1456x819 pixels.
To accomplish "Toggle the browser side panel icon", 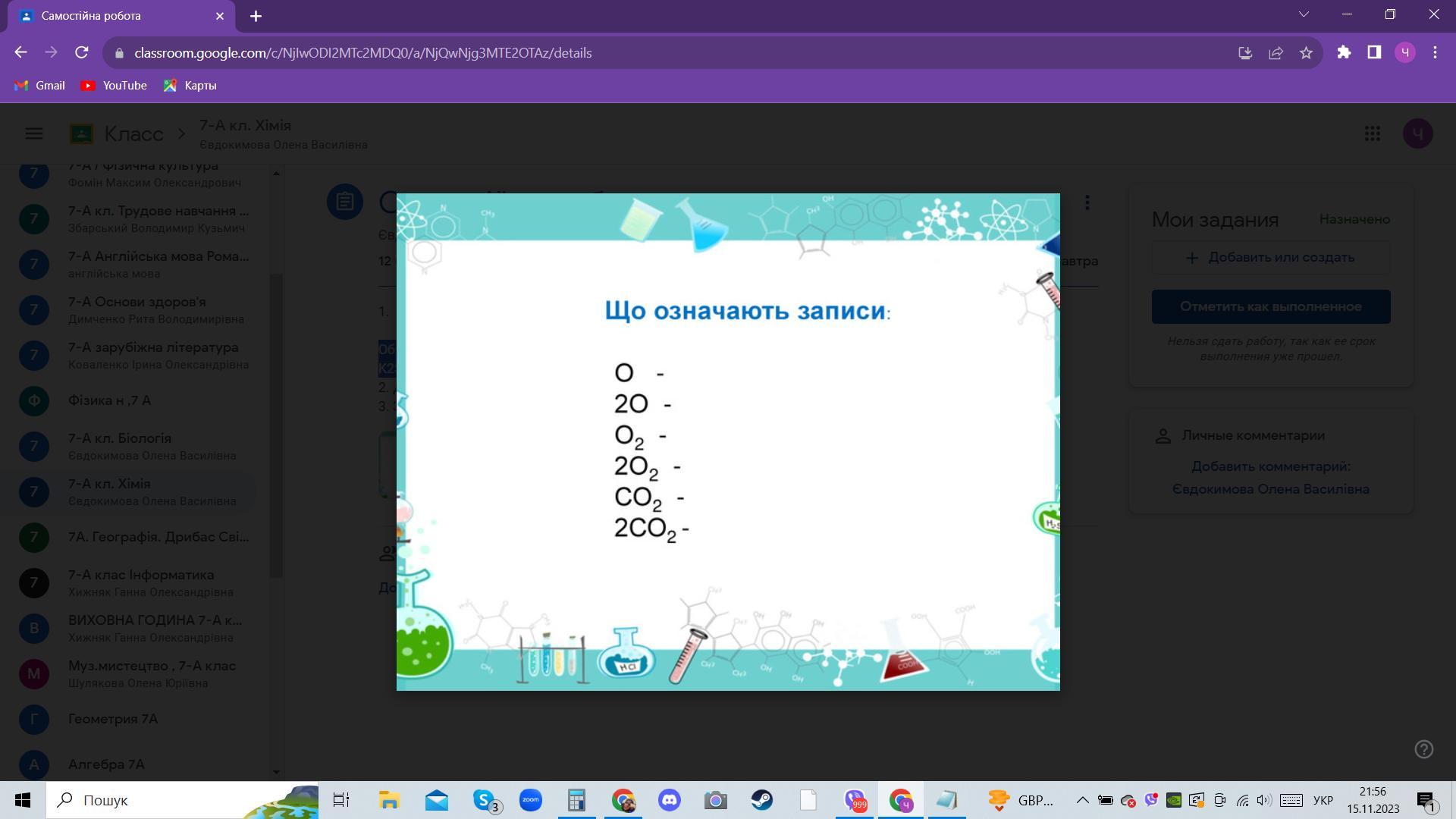I will (1374, 52).
